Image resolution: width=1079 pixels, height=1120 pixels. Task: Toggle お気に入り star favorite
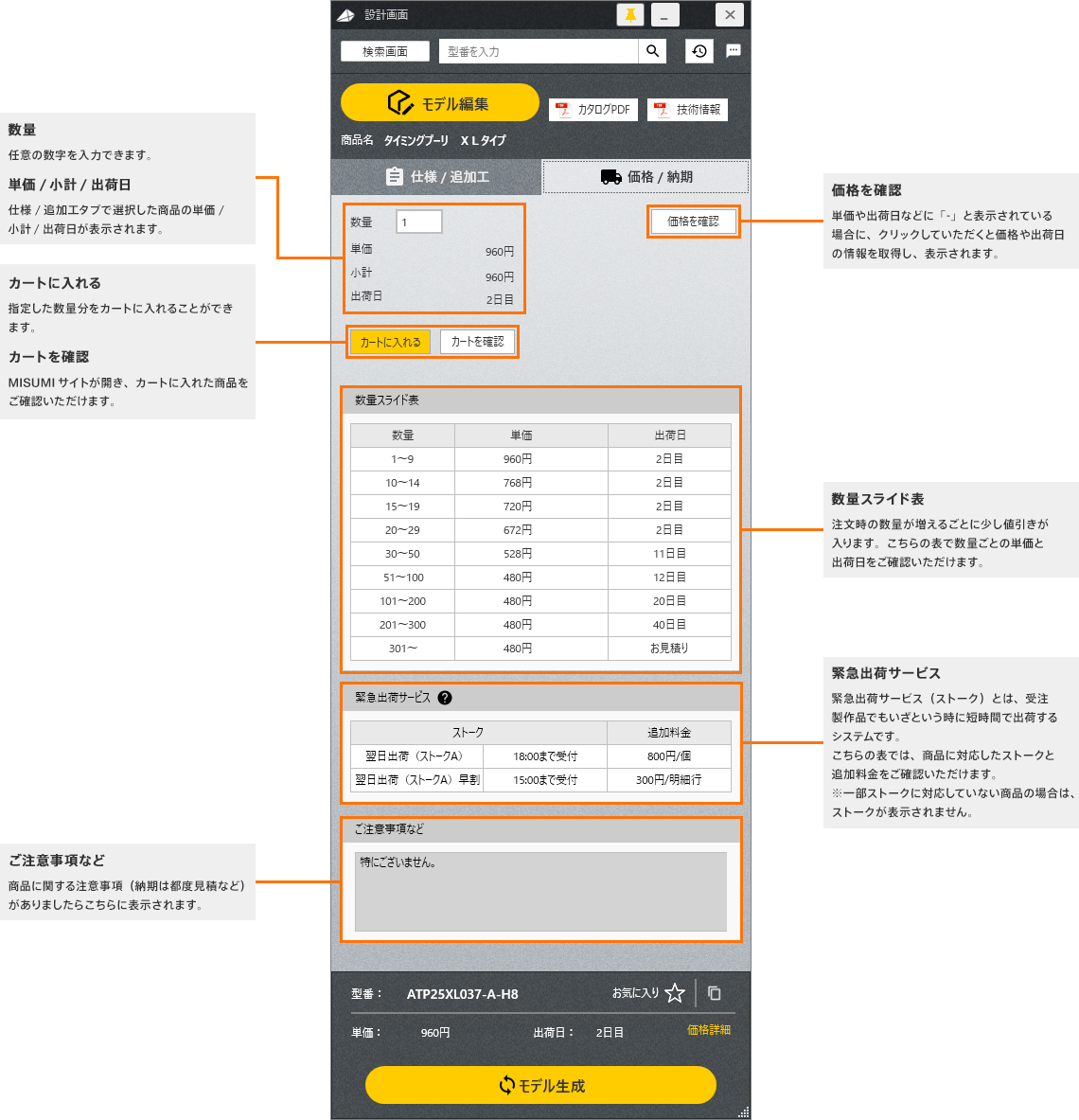674,993
